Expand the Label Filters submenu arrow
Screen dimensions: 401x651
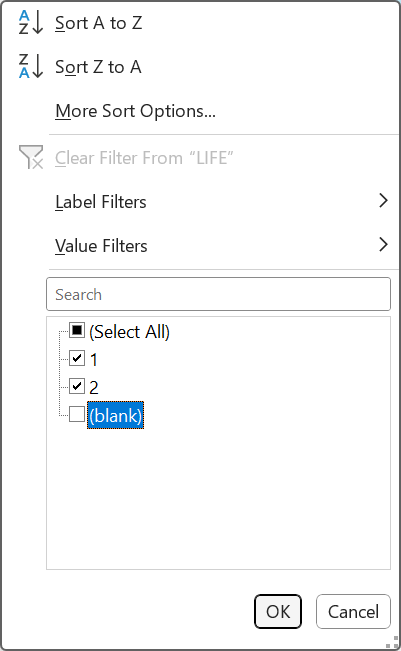pyautogui.click(x=383, y=201)
